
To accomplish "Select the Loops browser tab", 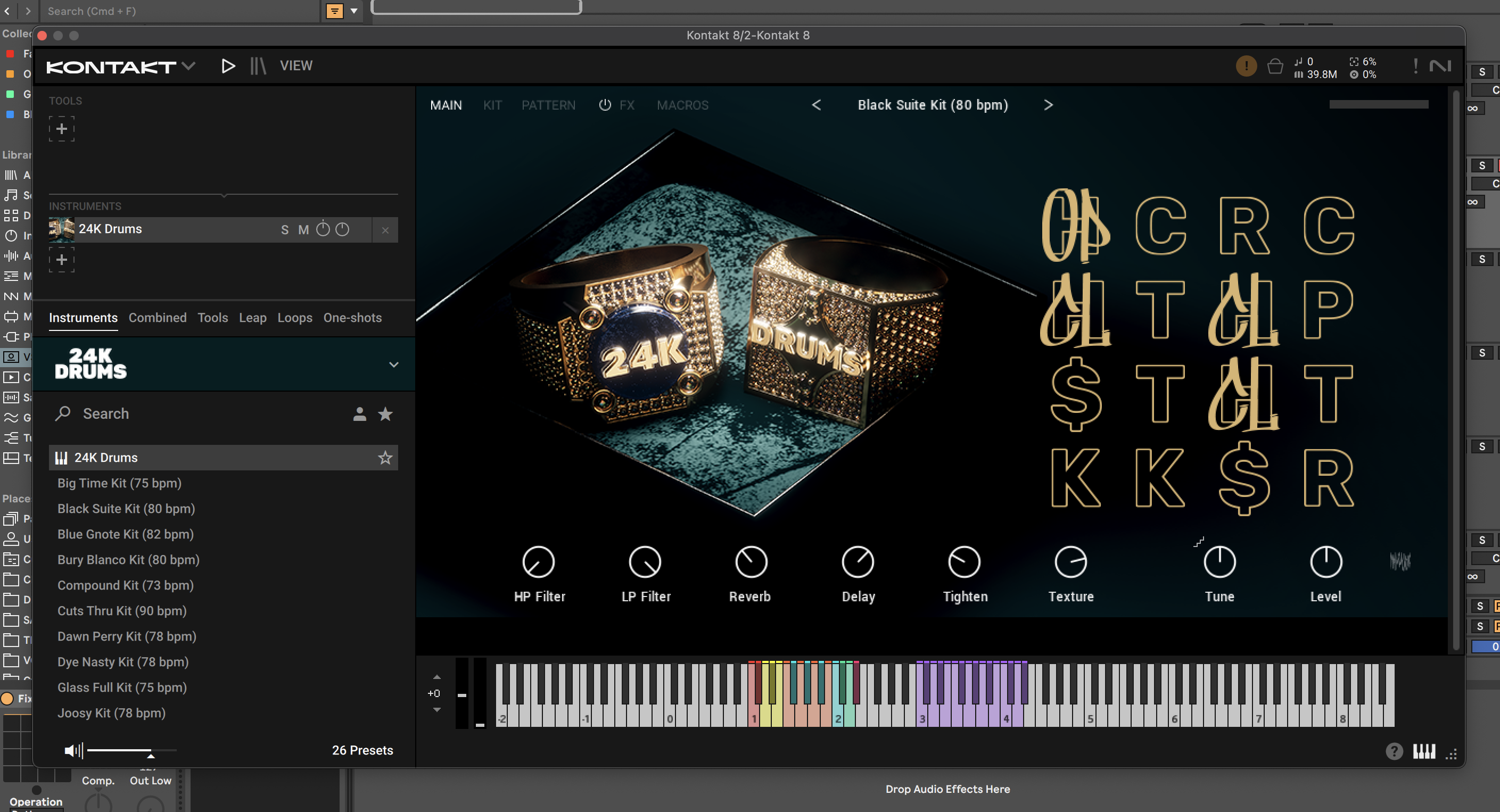I will coord(295,318).
